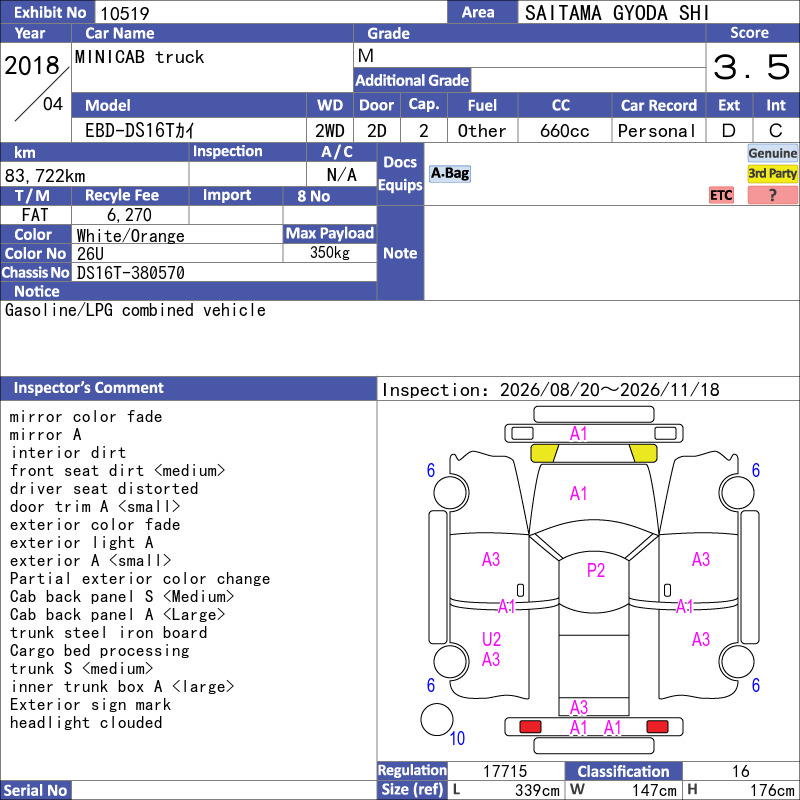This screenshot has height=800, width=800.
Task: Click the length value 339cm
Action: [x=537, y=790]
